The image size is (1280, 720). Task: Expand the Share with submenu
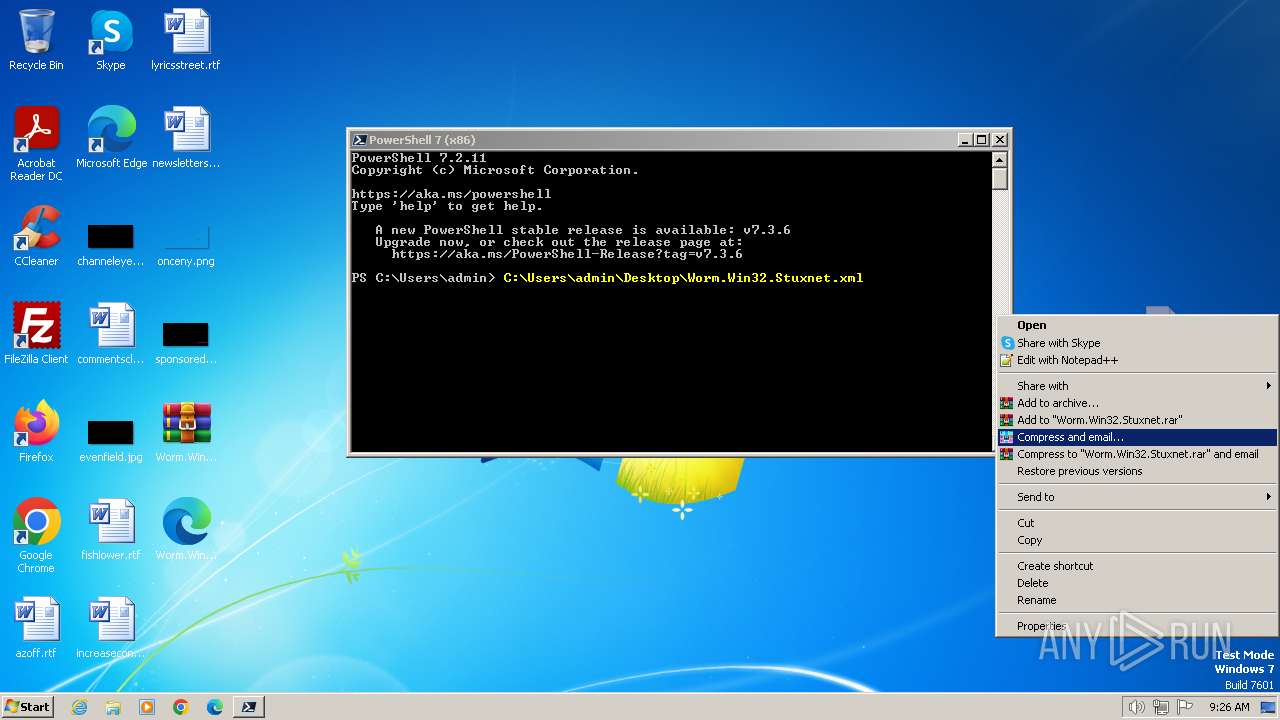tap(1136, 386)
